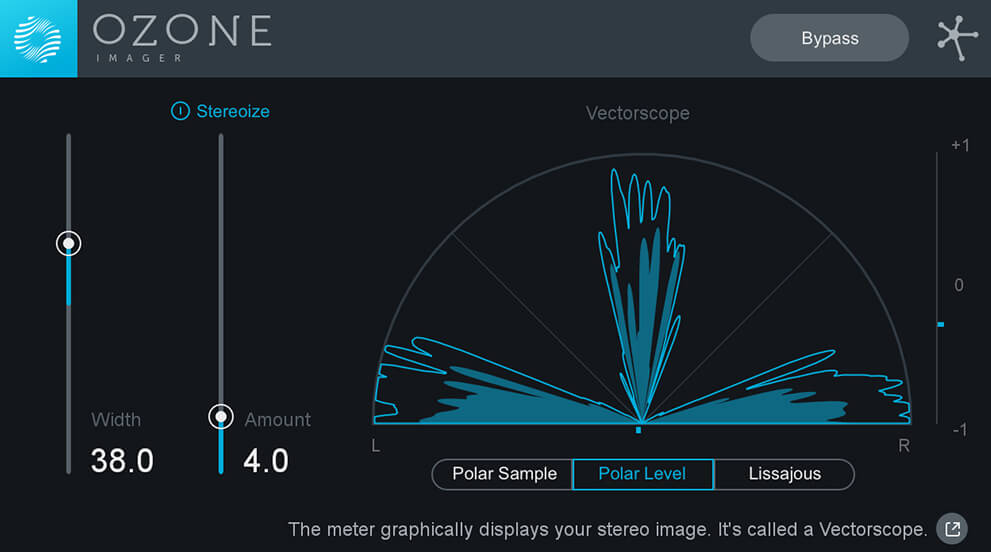Switch to Lissajous view
Viewport: 991px width, 552px height.
click(784, 474)
